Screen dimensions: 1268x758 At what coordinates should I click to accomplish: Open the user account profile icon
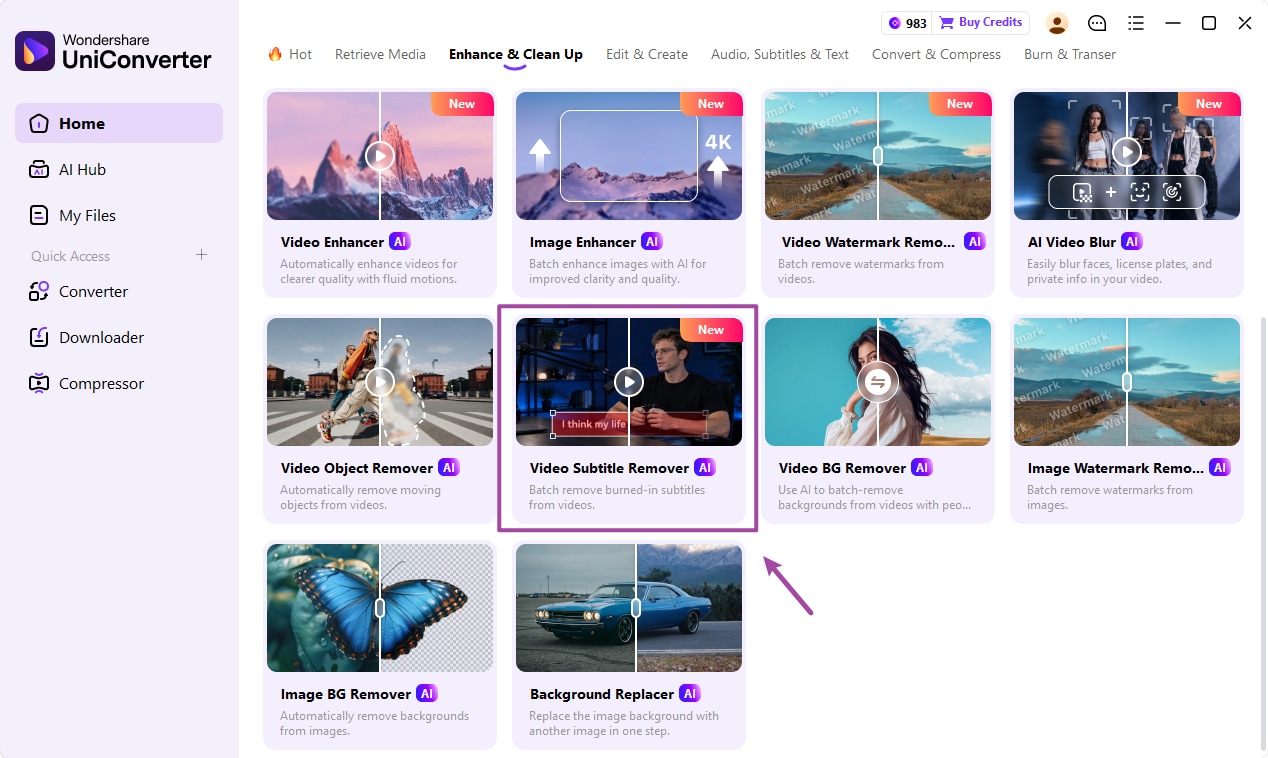[1057, 23]
